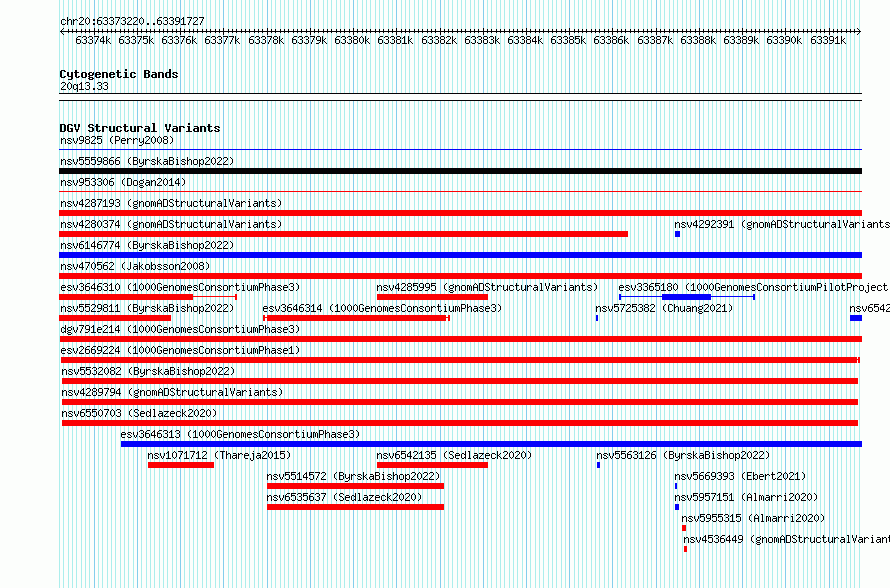890x588 pixels.
Task: Click the red bar under nsv1071712 (Thareja2015)
Action: [x=180, y=465]
